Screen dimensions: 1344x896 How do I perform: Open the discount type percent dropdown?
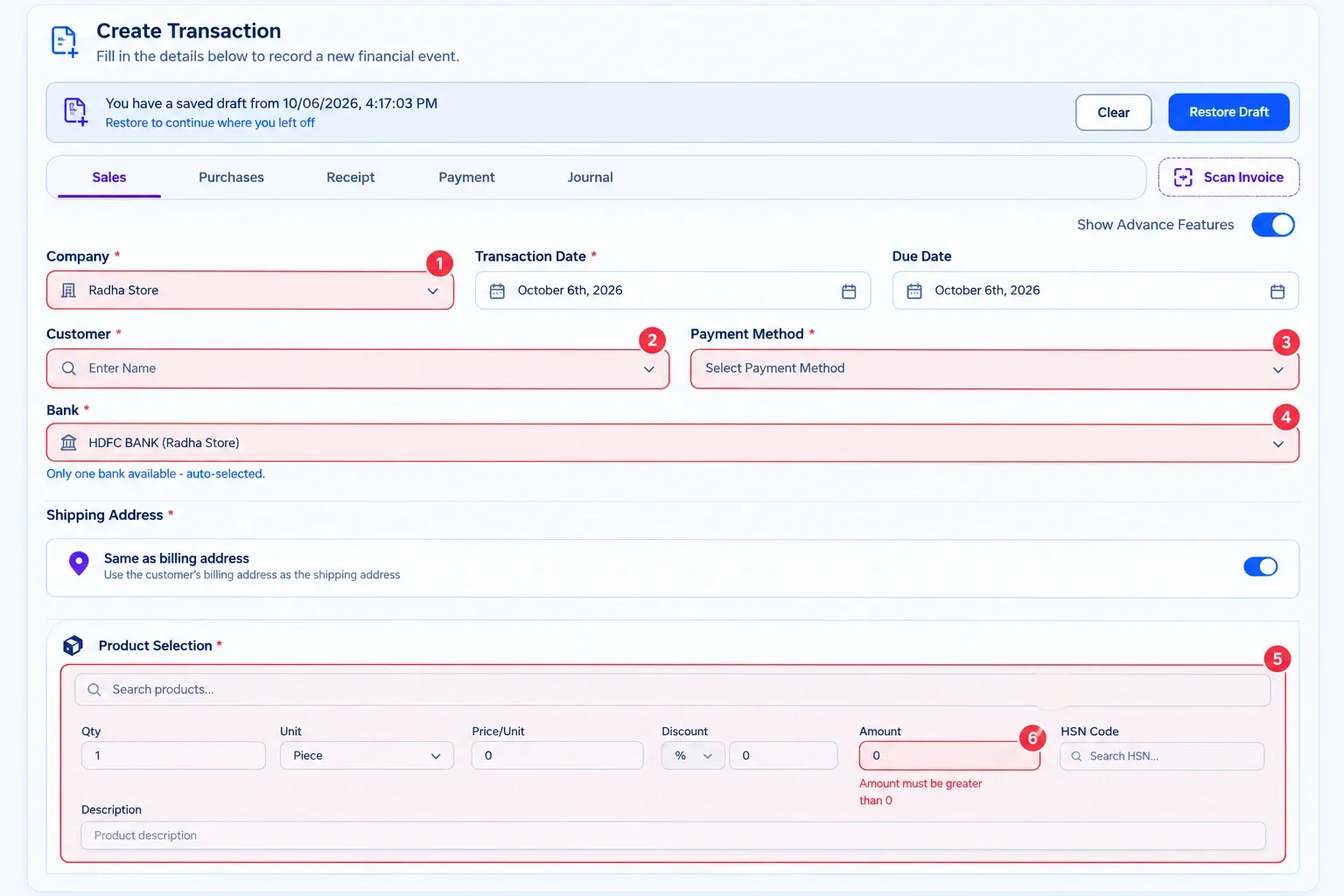point(693,756)
